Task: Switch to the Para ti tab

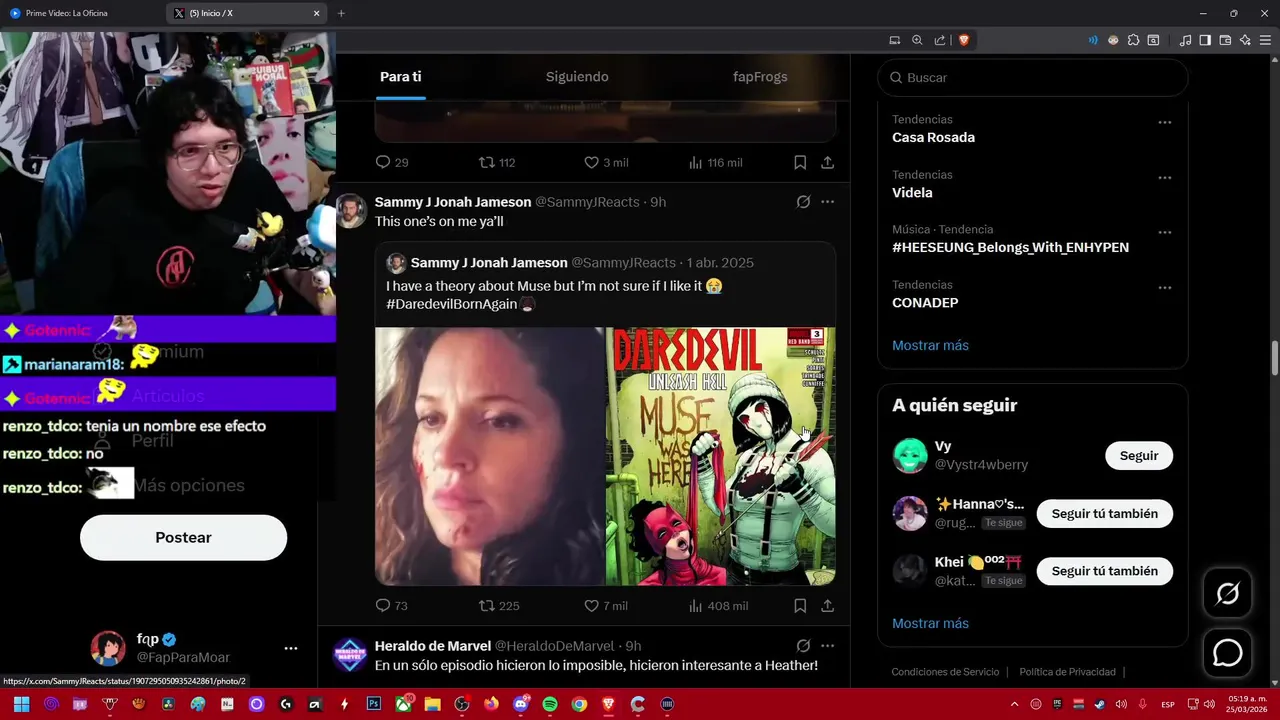Action: (400, 77)
